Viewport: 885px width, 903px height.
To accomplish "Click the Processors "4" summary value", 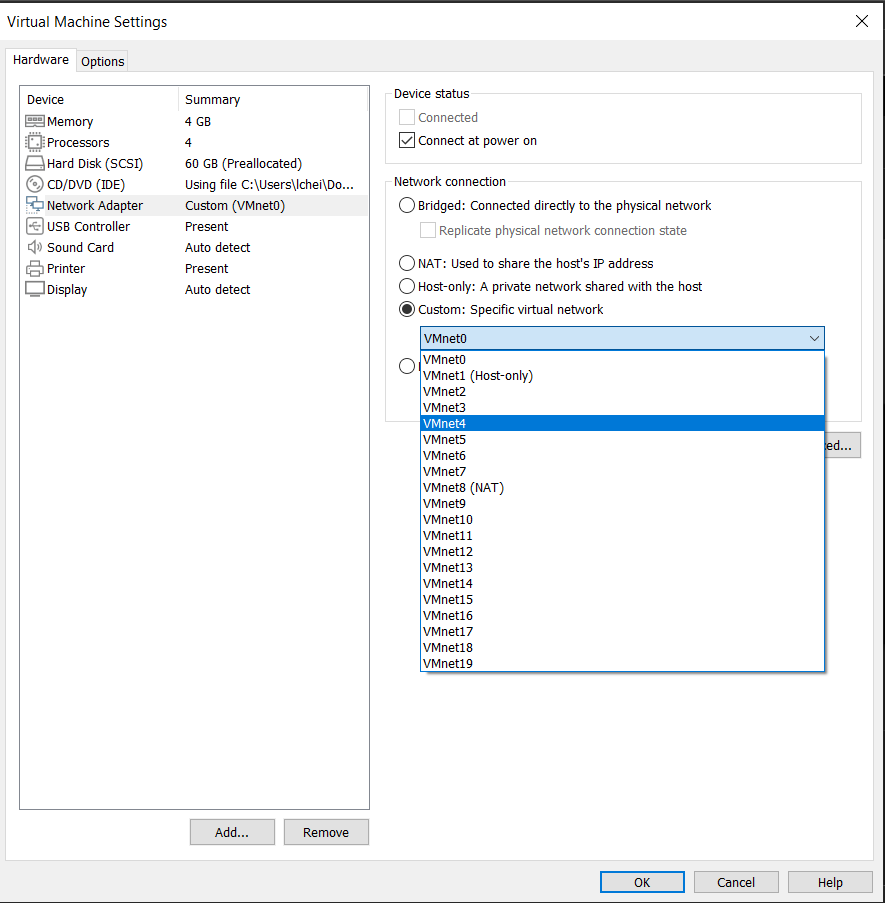I will click(x=188, y=142).
